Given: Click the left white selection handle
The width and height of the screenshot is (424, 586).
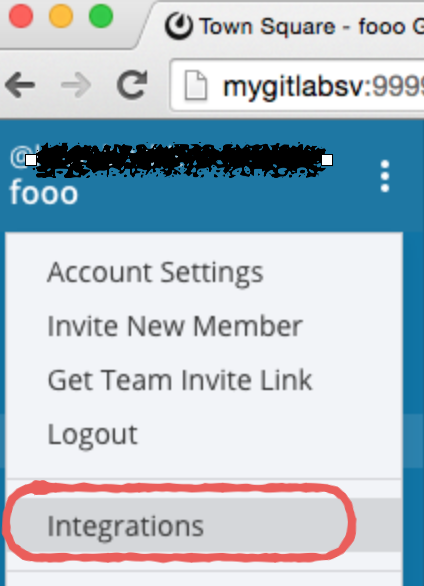Looking at the screenshot, I should point(31,160).
